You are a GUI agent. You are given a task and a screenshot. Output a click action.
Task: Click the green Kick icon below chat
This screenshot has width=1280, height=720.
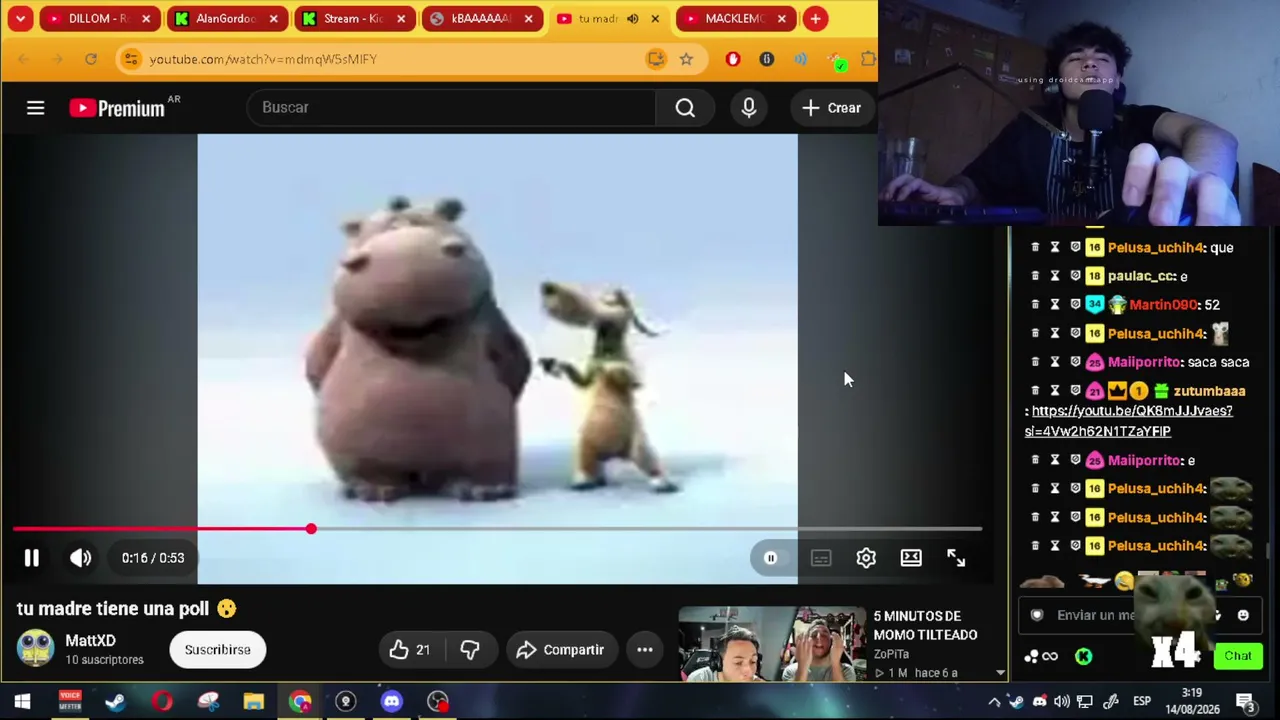1083,657
